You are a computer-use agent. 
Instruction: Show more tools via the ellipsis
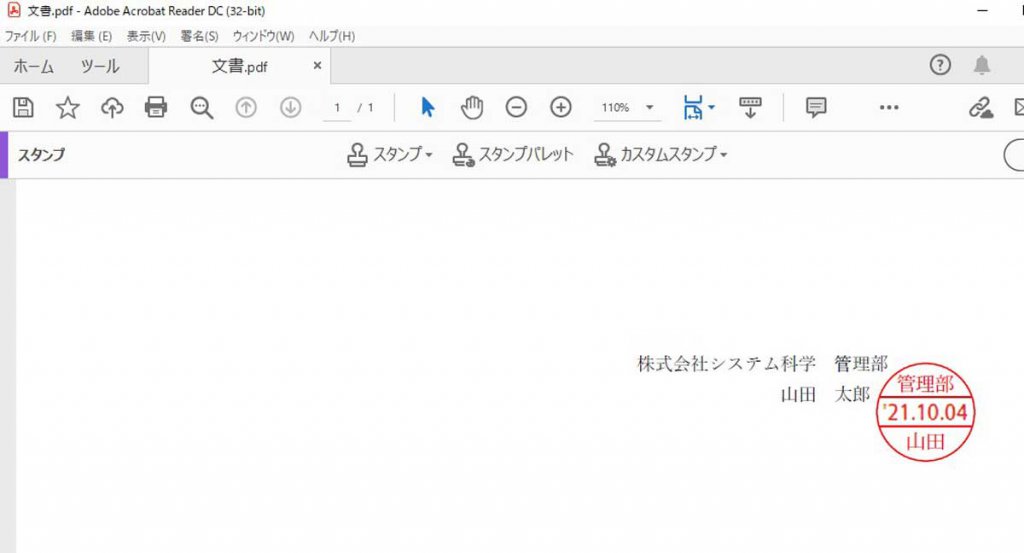coord(889,107)
